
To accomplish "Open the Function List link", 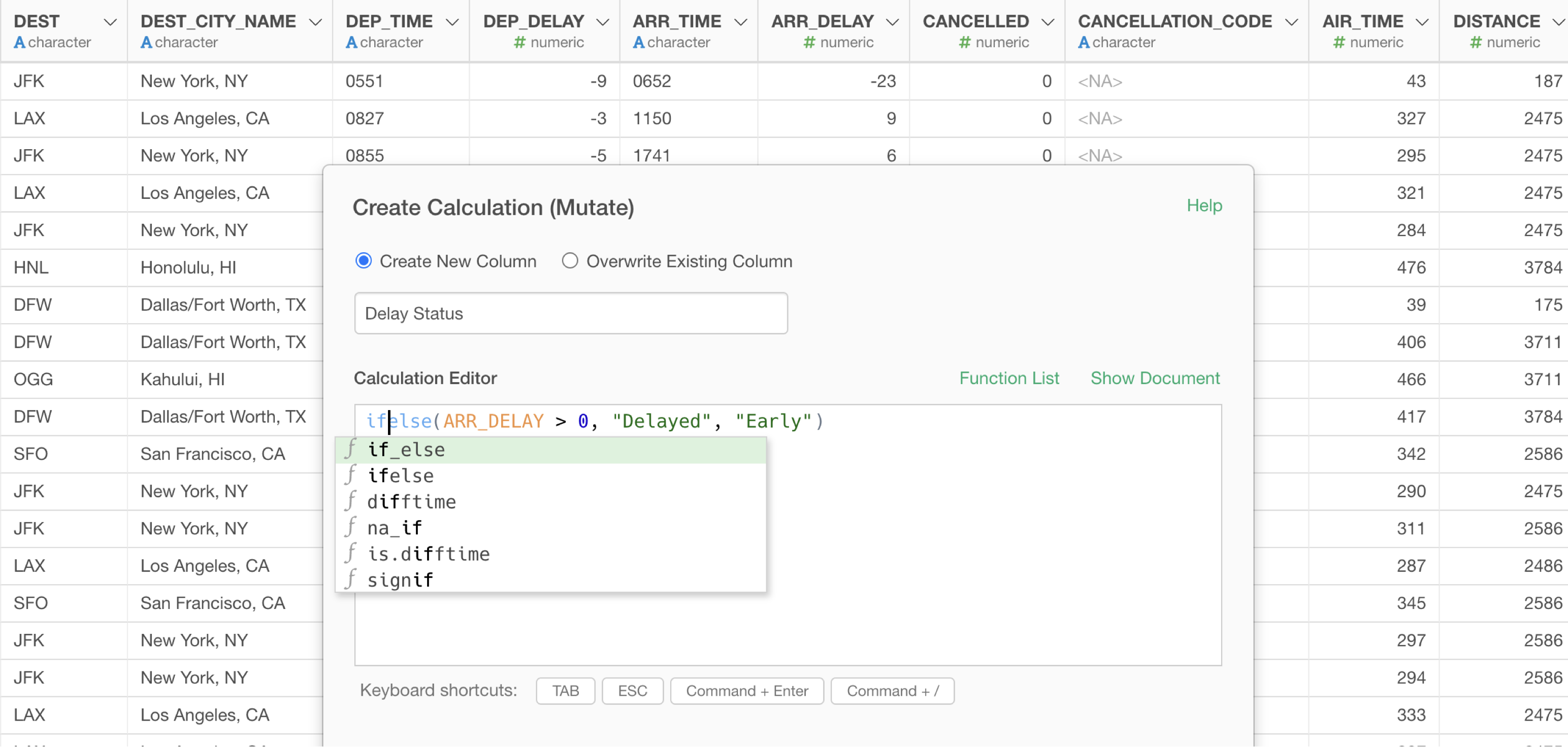I will pyautogui.click(x=1009, y=379).
